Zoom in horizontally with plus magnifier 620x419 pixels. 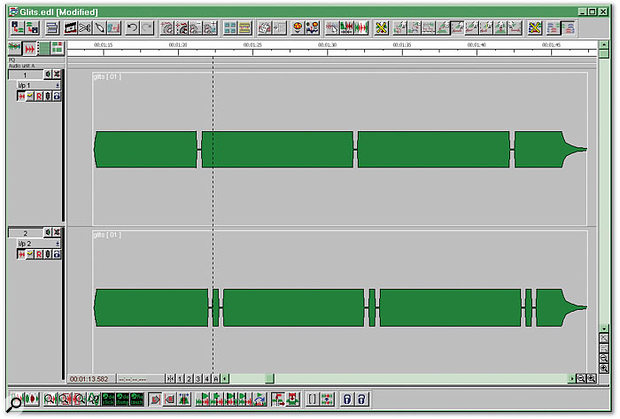coord(591,379)
